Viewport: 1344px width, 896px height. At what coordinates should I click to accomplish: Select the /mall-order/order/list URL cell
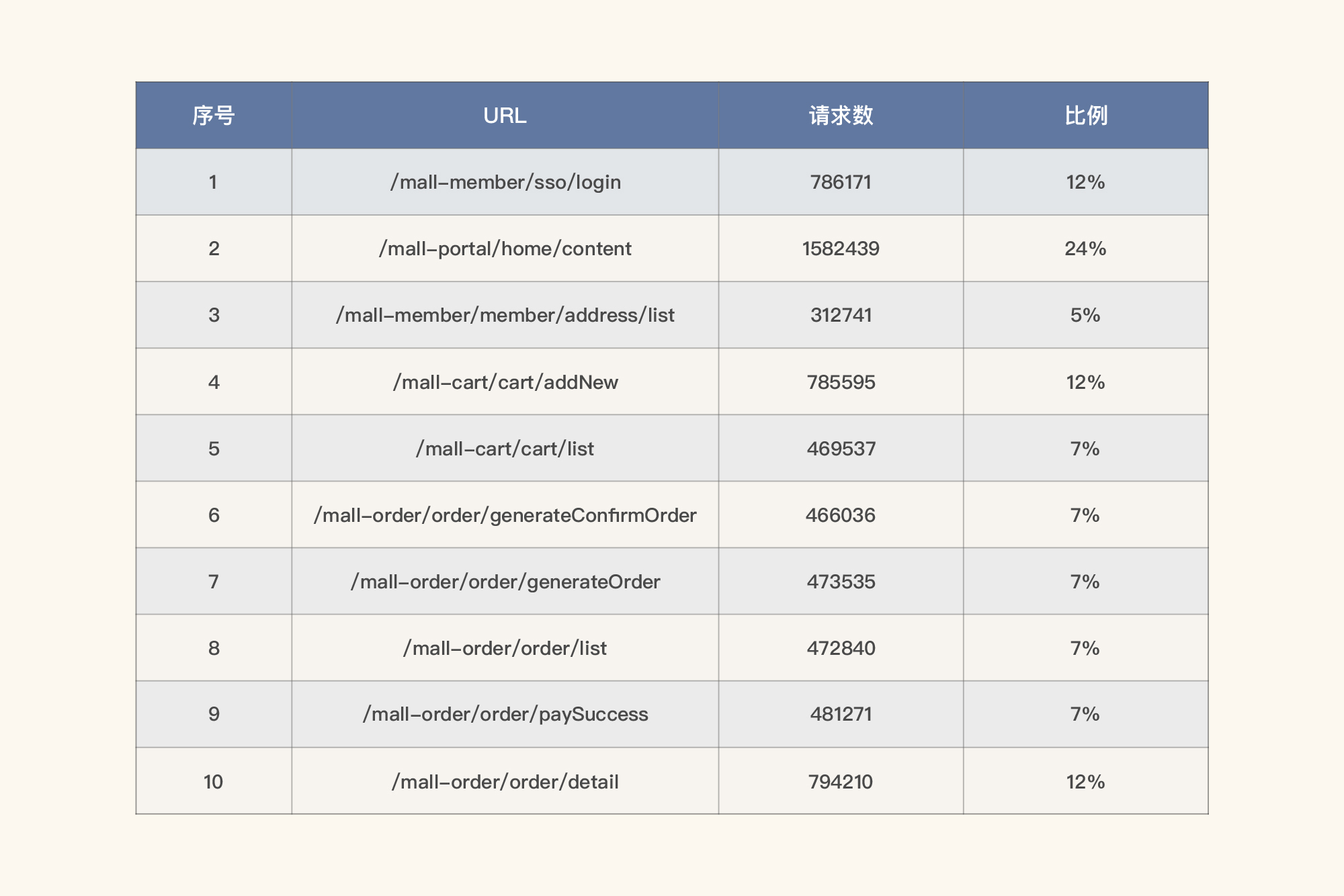tap(505, 648)
